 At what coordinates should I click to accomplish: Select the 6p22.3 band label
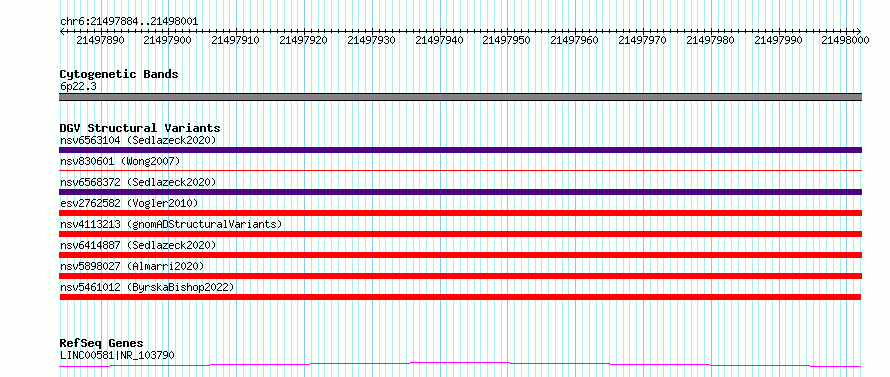[77, 86]
